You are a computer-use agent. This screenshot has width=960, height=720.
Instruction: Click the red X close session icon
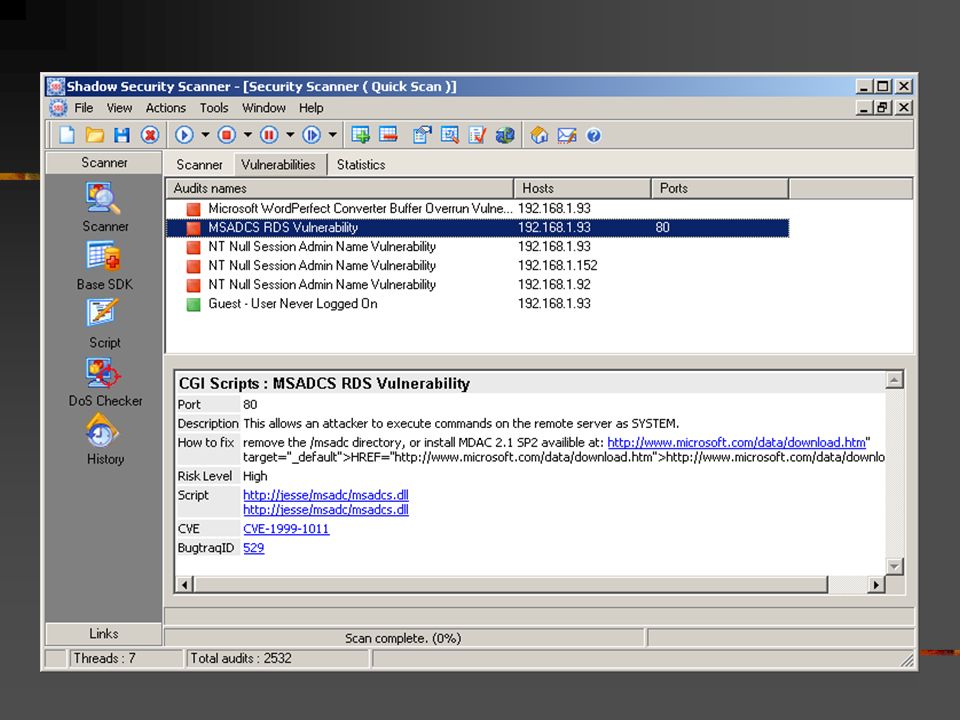tap(150, 135)
